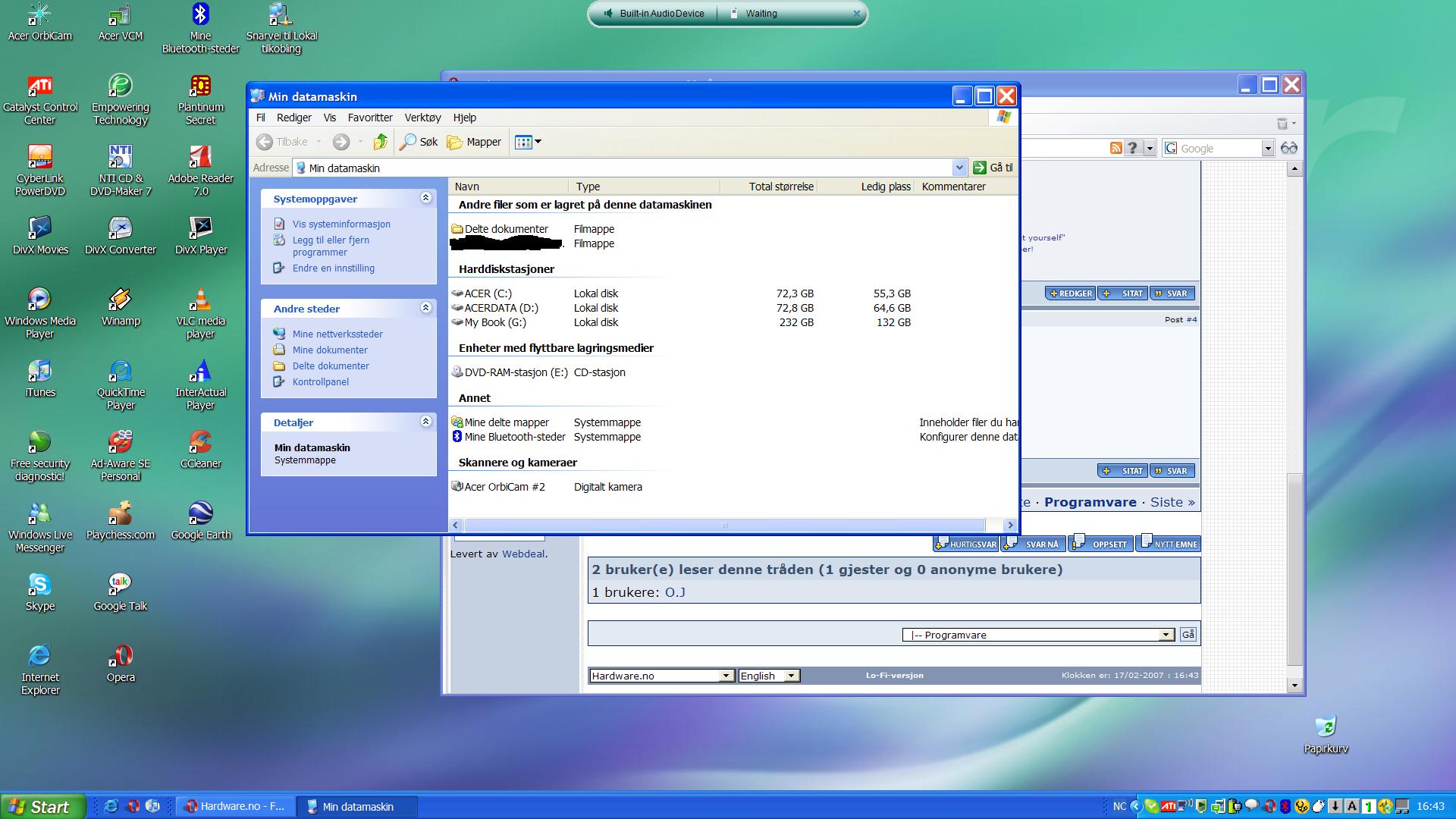Screen dimensions: 1456x819
Task: Open Empowering Technology desktop icon
Action: tap(120, 99)
